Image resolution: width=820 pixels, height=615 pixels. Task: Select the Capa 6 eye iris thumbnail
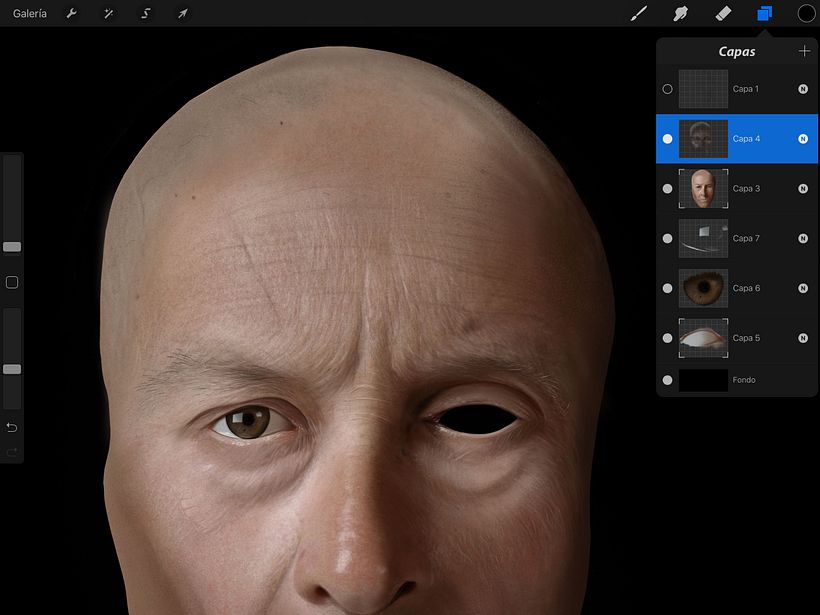tap(703, 288)
